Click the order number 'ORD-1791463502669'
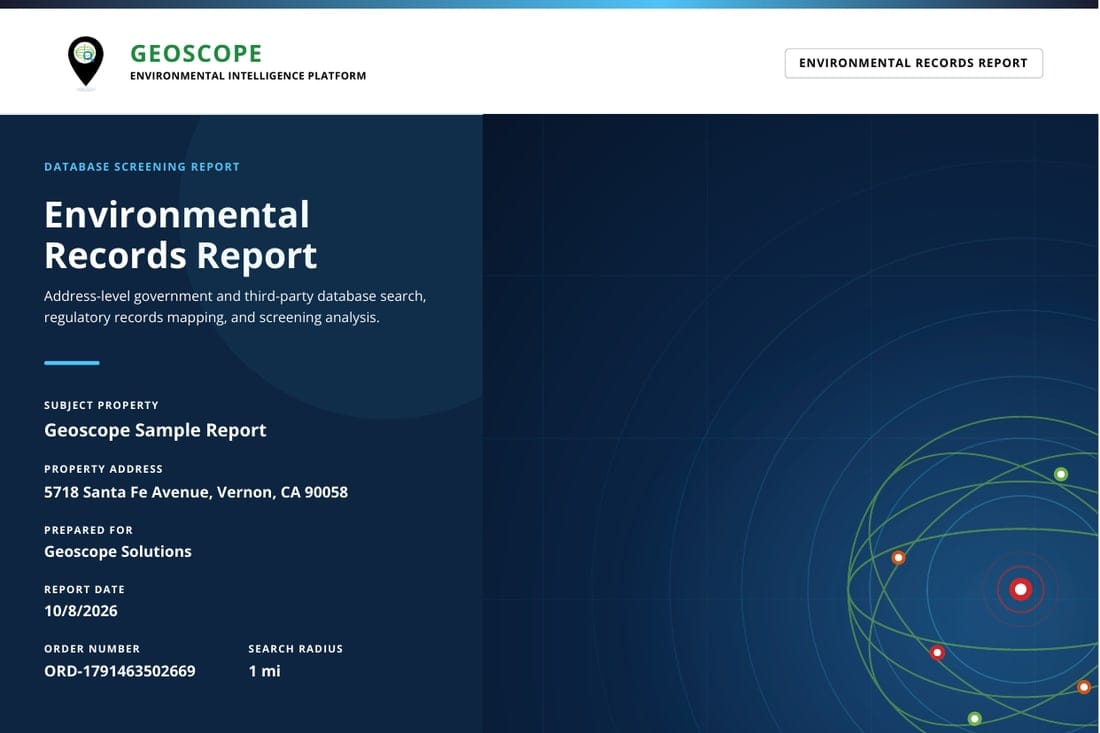Screen dimensions: 1100x733 pos(120,671)
